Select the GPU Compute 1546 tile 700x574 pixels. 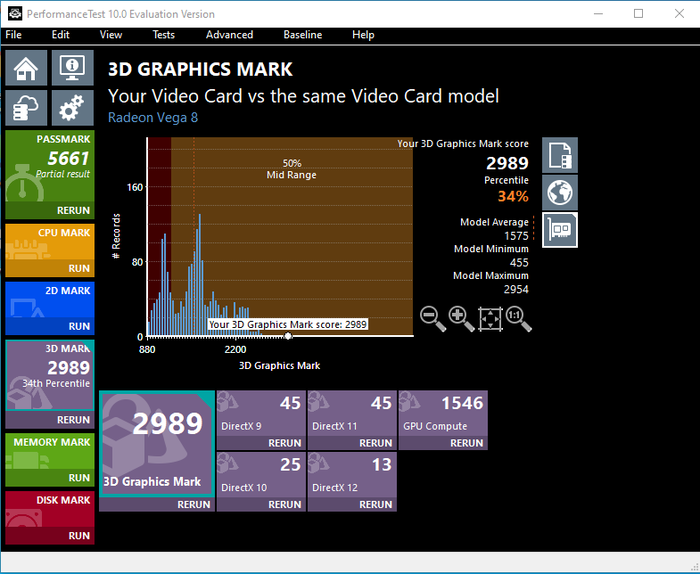pos(443,413)
